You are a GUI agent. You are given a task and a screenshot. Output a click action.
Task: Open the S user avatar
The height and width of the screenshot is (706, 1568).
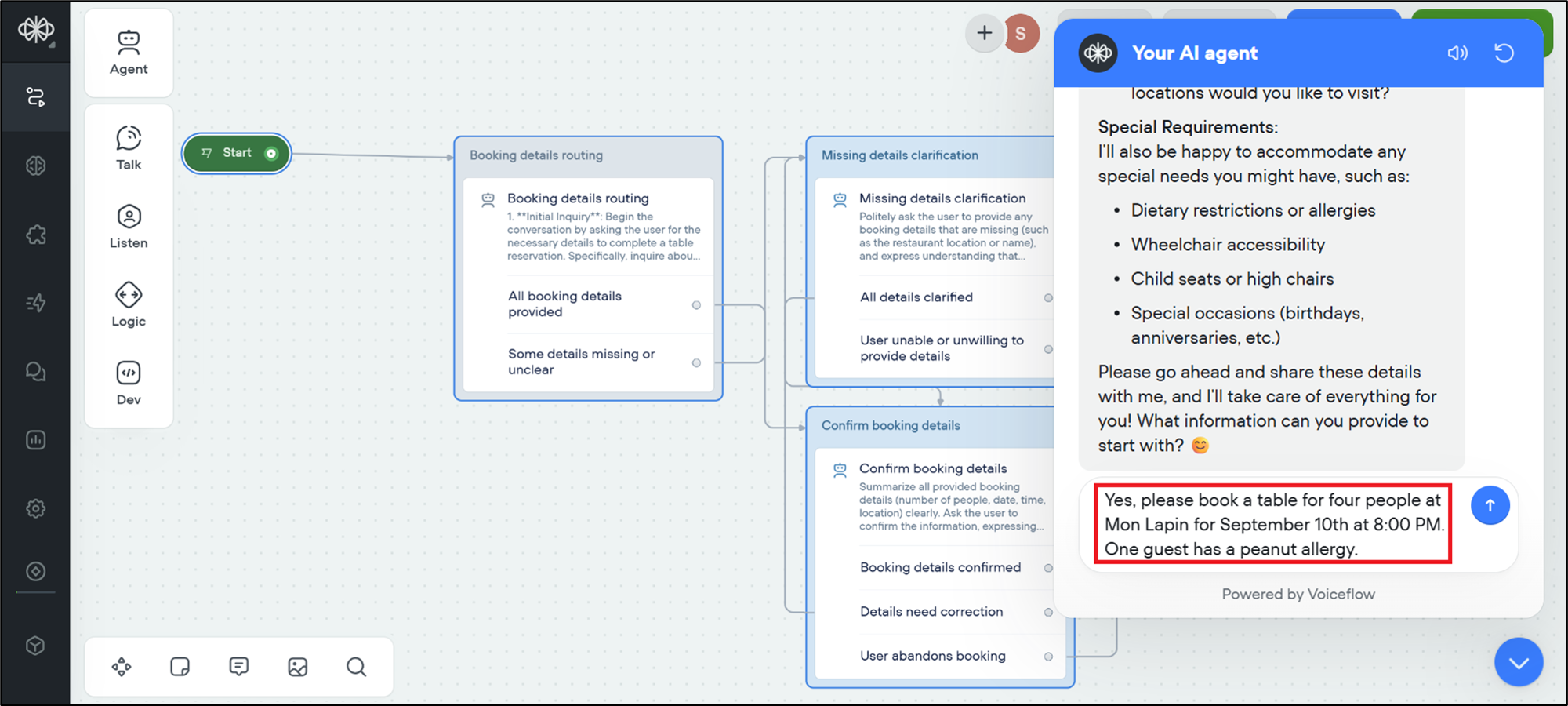(1021, 34)
